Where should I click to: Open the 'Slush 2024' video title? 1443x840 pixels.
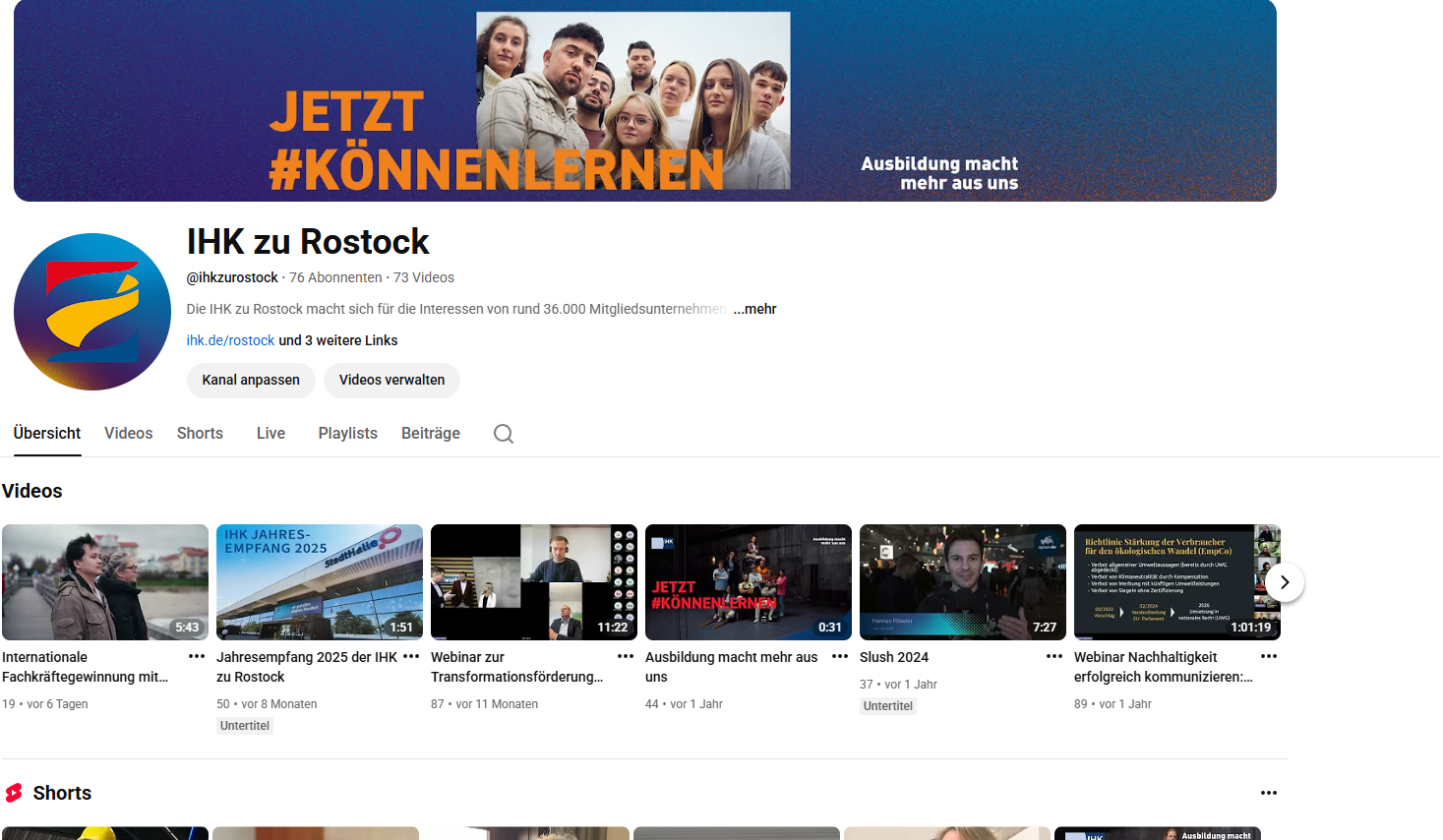click(894, 657)
